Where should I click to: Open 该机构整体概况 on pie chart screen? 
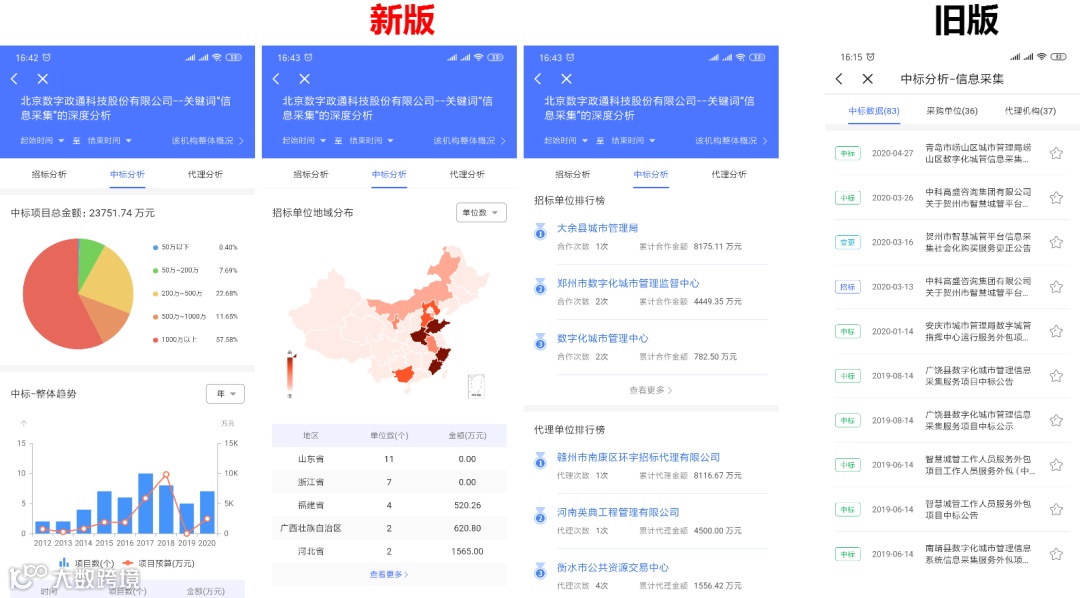coord(207,141)
